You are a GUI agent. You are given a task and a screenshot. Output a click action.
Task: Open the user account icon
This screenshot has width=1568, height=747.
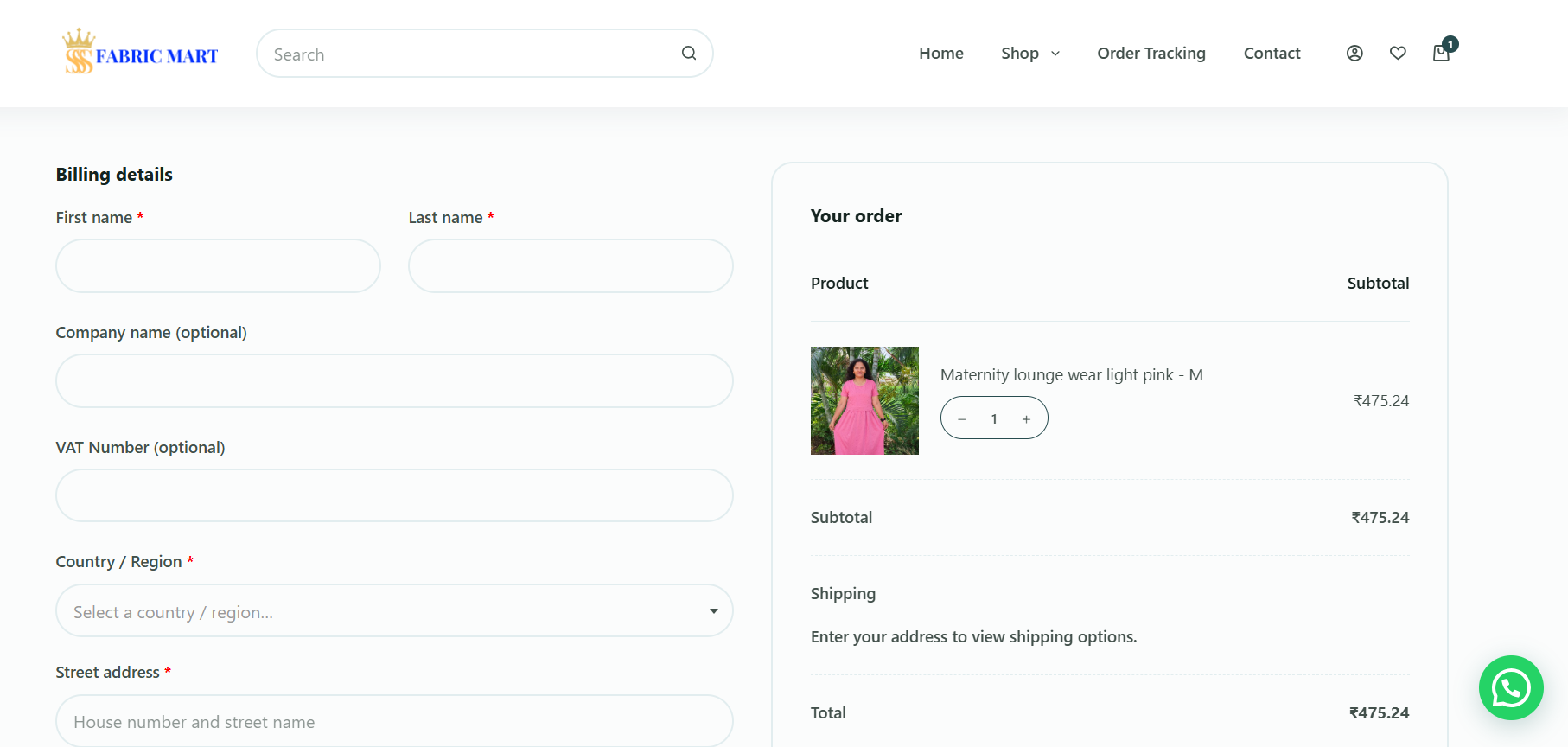(x=1354, y=54)
